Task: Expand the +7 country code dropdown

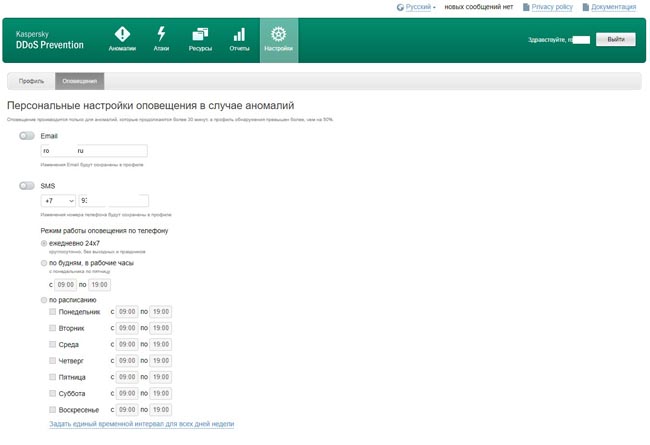Action: [58, 201]
